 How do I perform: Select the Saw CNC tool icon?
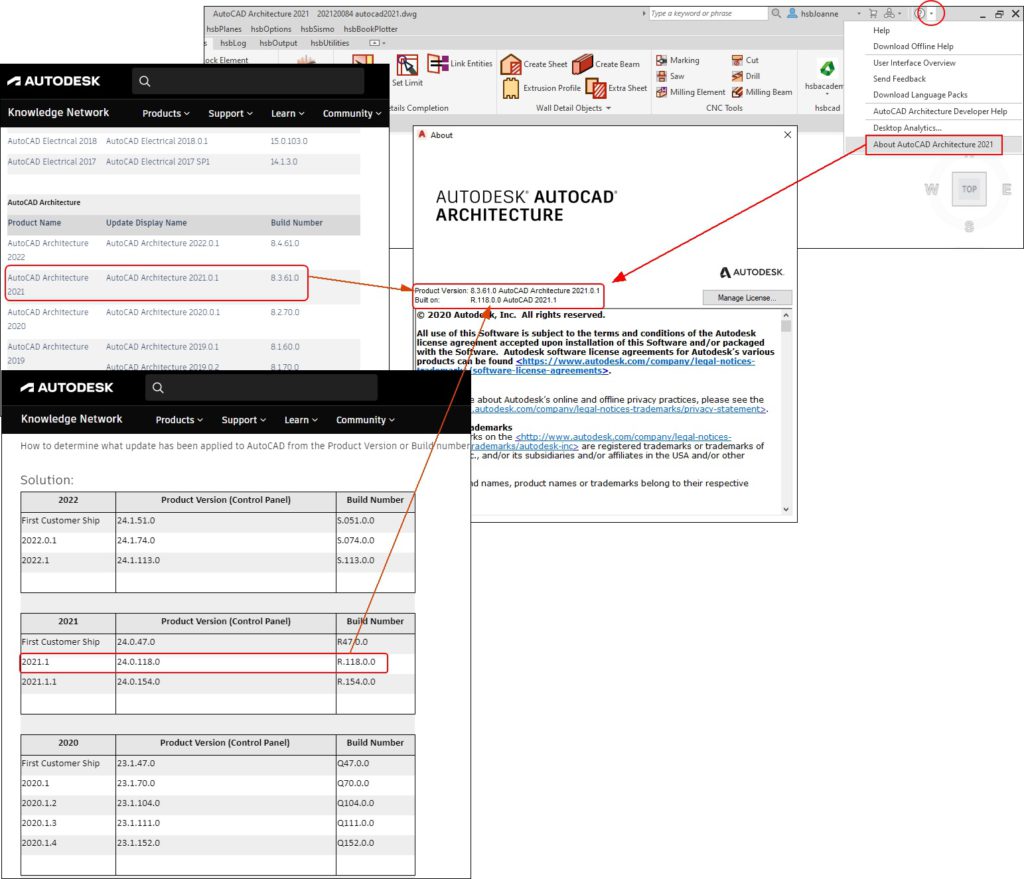(x=662, y=76)
